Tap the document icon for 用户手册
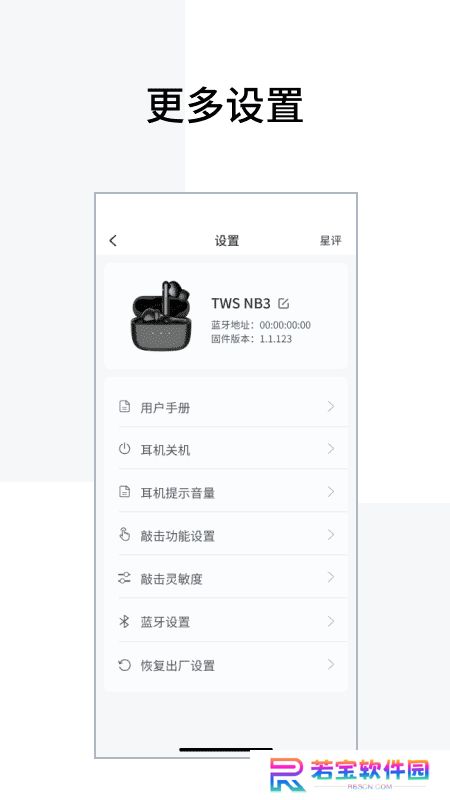 [x=124, y=407]
